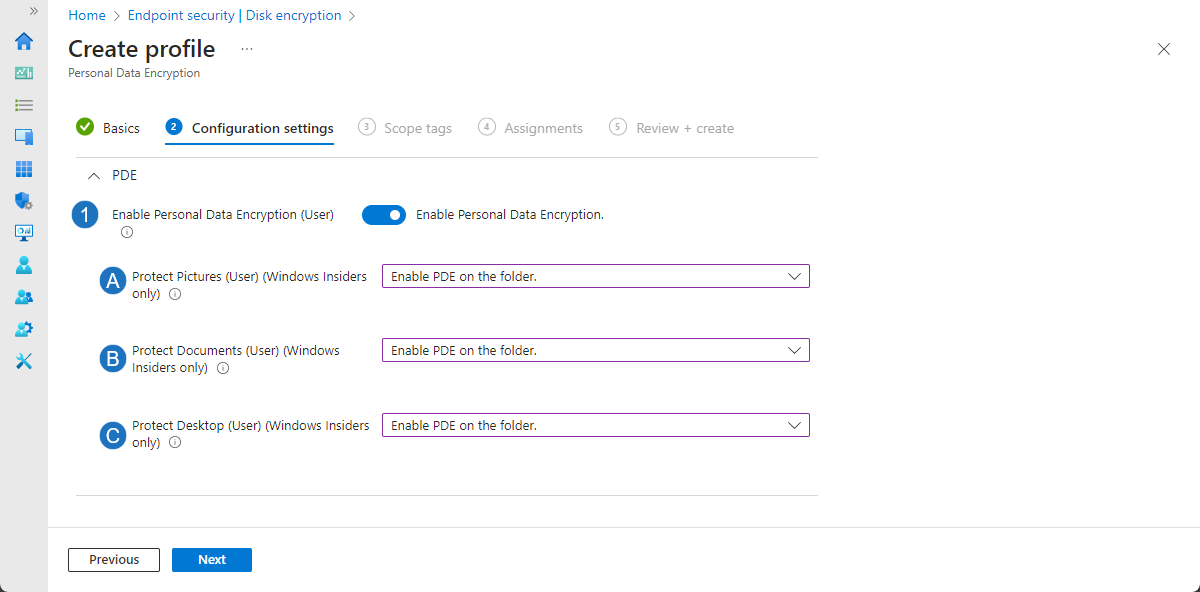Open Tenant administration sidebar icon
Screen dimensions: 1200x592
pyautogui.click(x=24, y=329)
